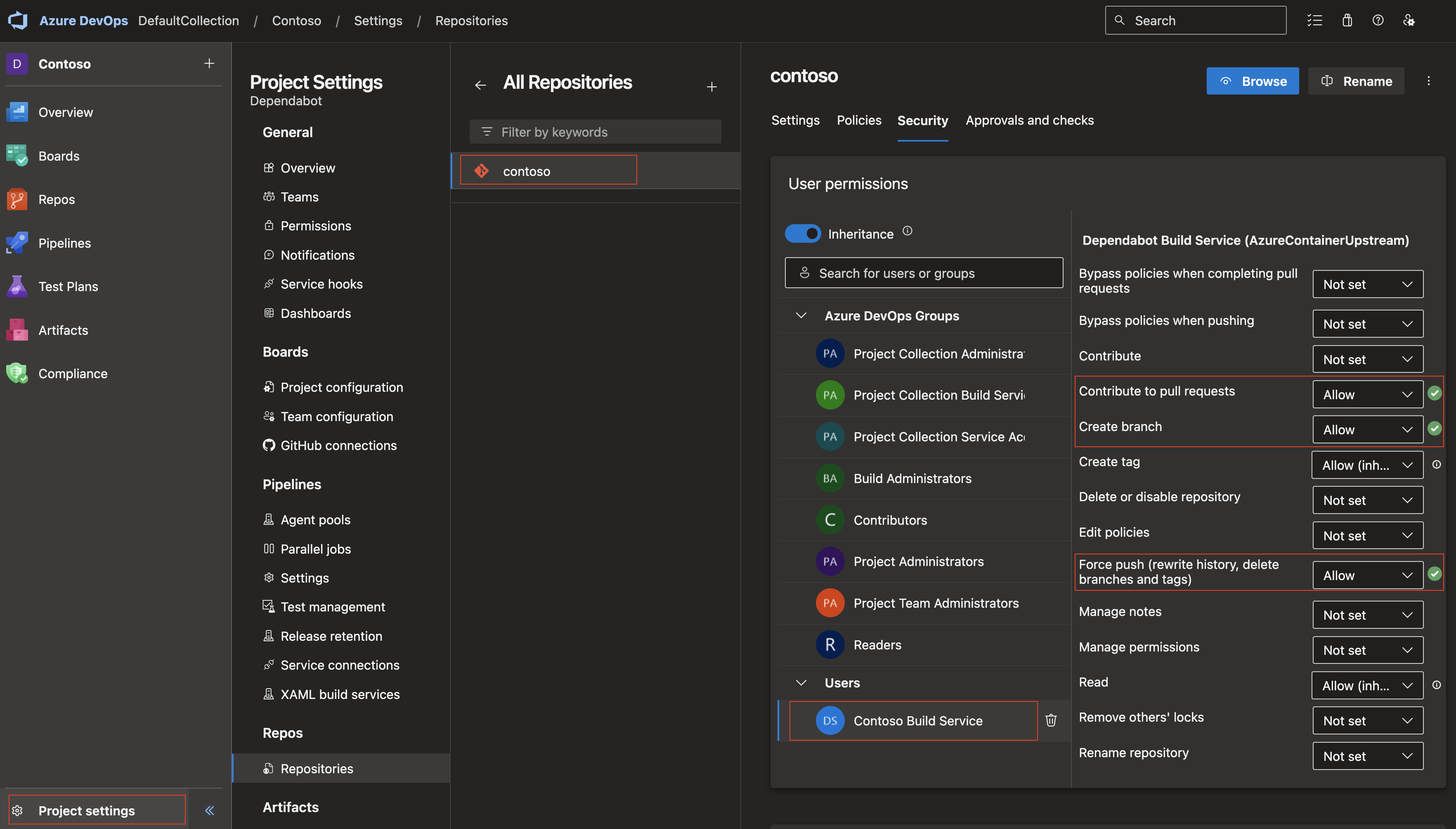Open the Contribute permission dropdown
Viewport: 1456px width, 829px height.
1365,358
